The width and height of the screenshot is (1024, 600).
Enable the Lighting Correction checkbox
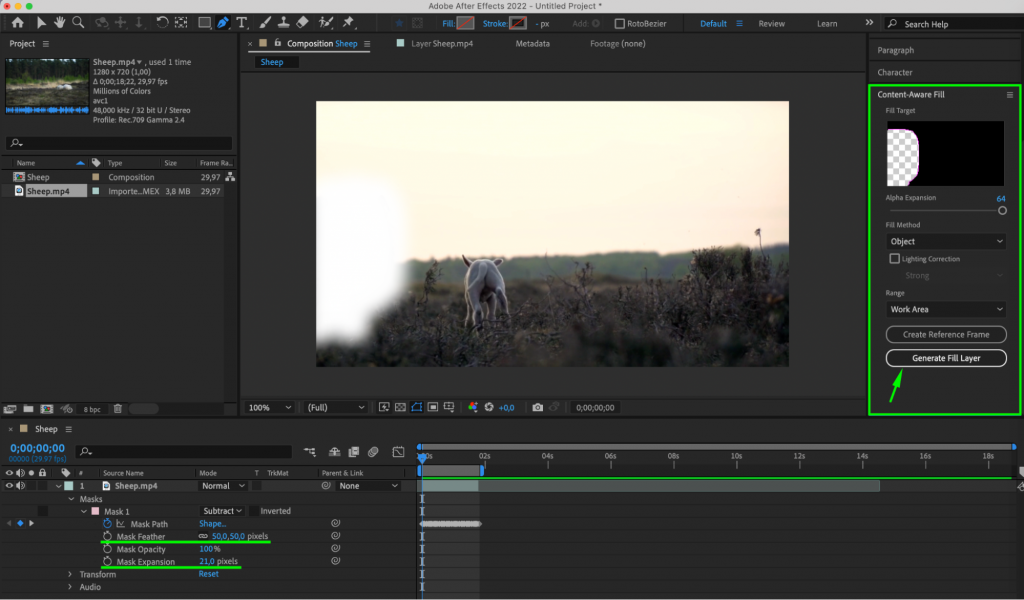895,258
